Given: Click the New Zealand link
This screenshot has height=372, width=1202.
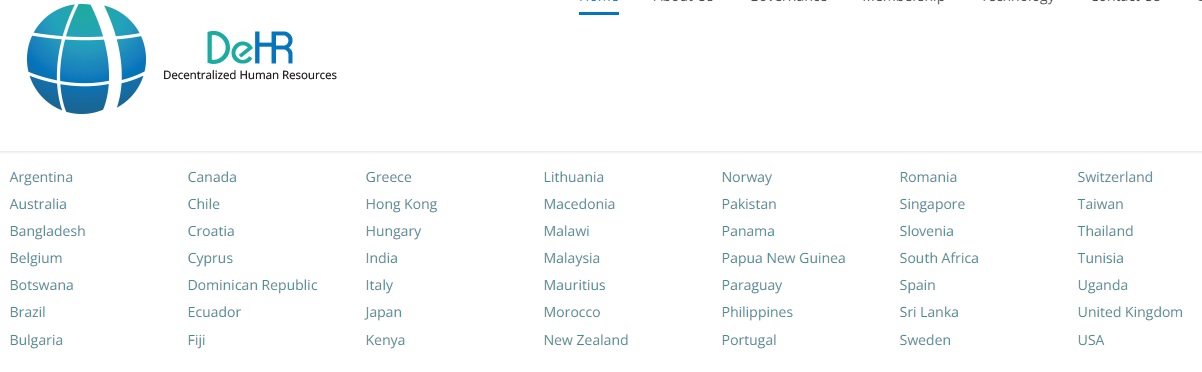Looking at the screenshot, I should coord(586,340).
